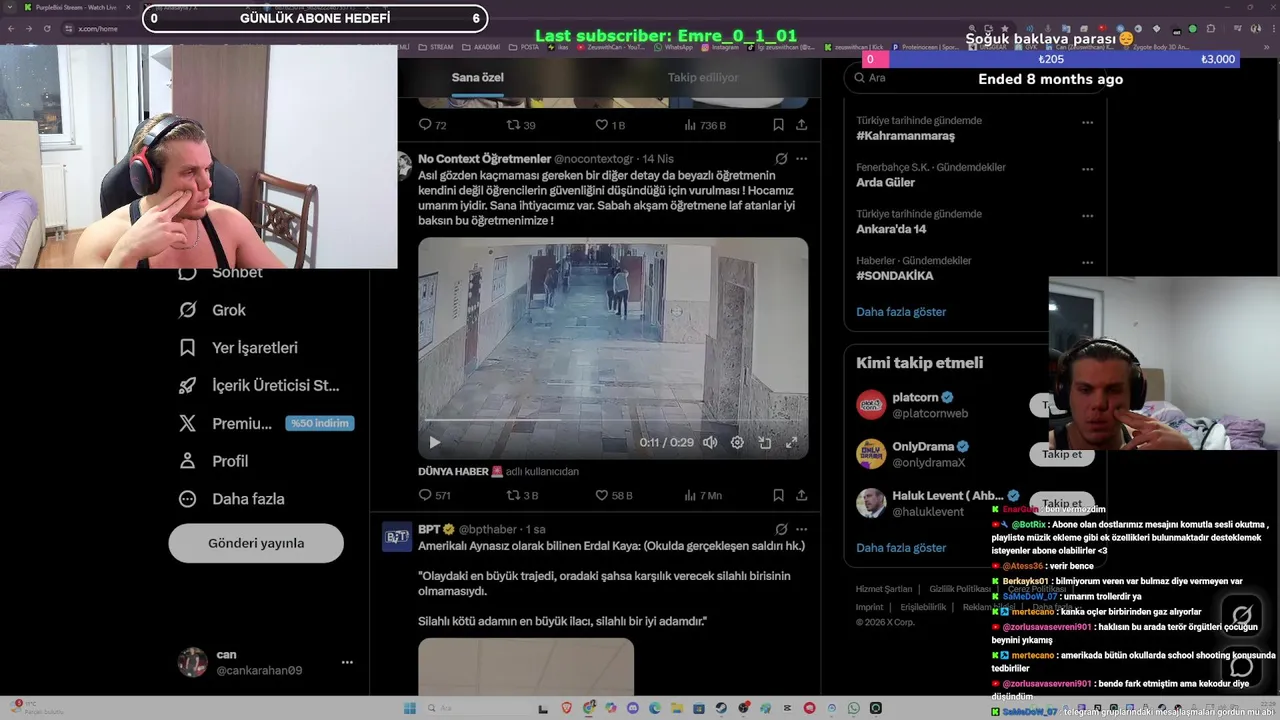
Task: Open Grok from the left sidebar
Action: point(212,310)
